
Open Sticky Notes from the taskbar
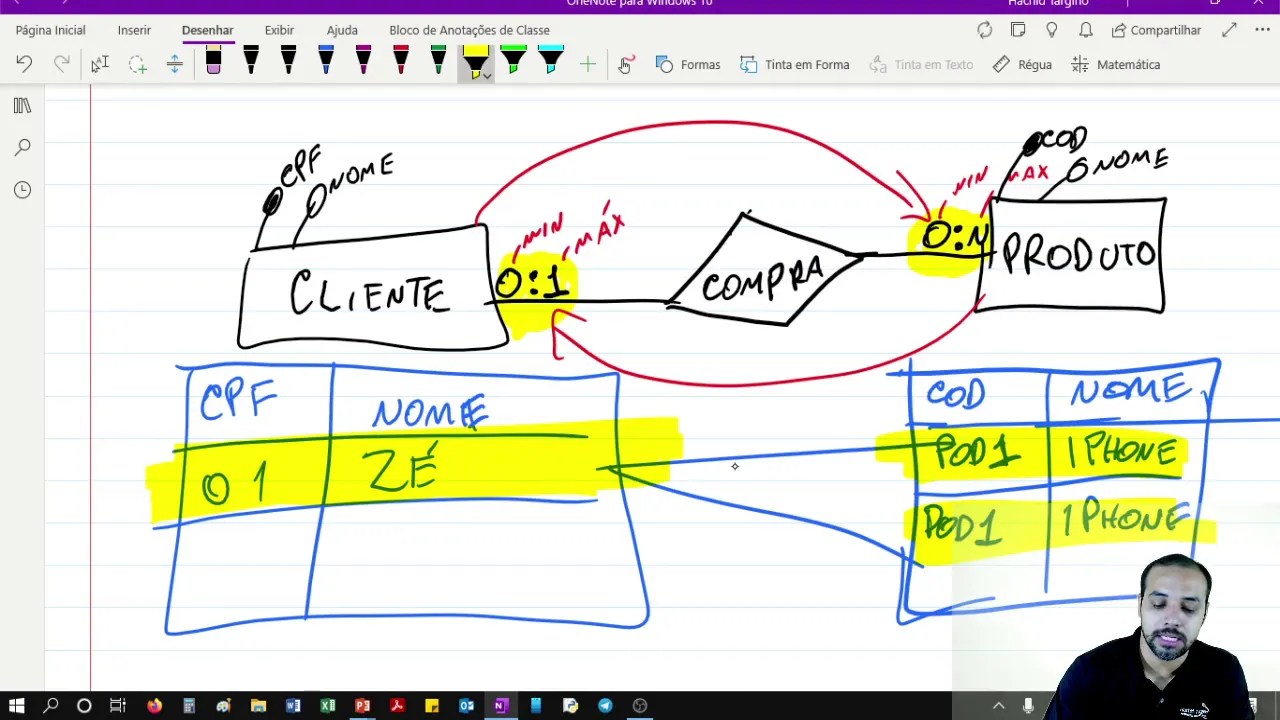tap(432, 706)
